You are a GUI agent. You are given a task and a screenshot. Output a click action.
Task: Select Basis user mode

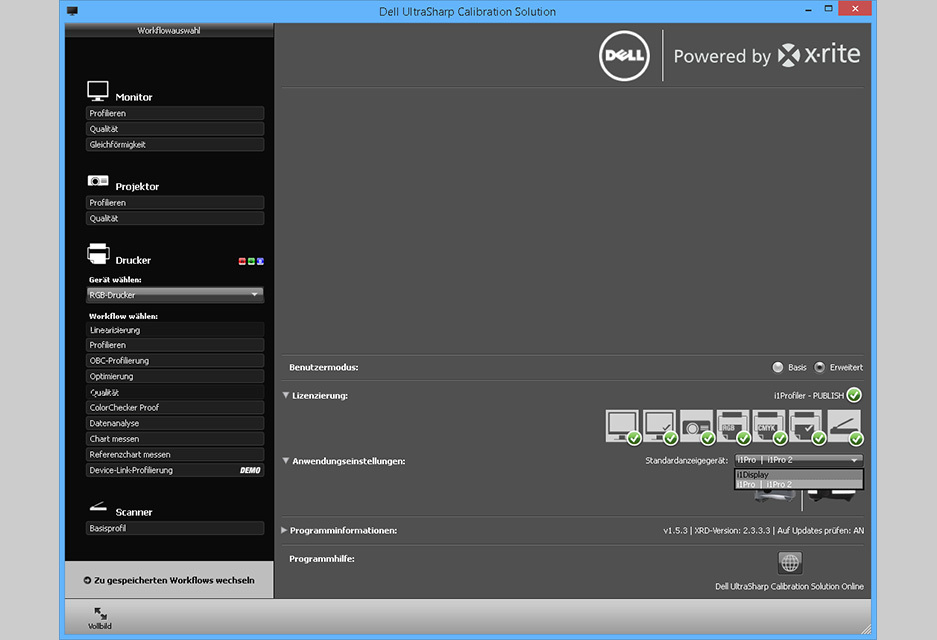pyautogui.click(x=777, y=368)
